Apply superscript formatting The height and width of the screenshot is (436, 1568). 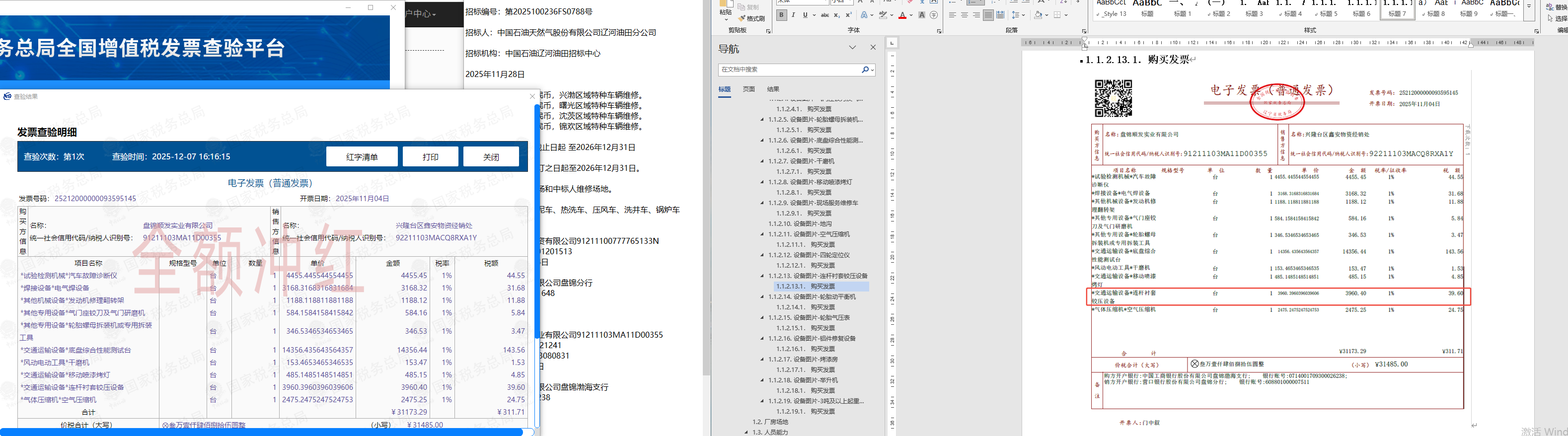848,15
